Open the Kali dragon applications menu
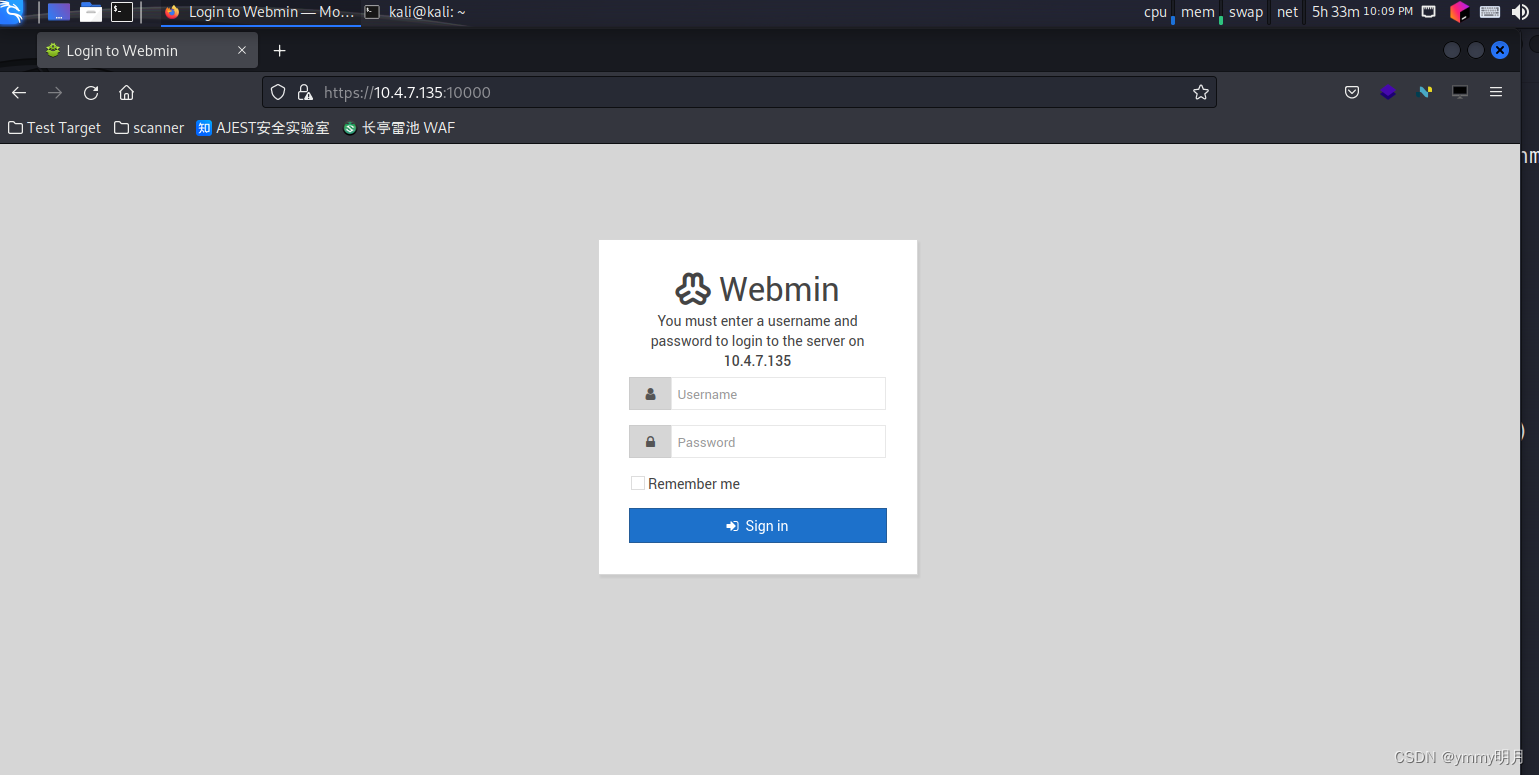The width and height of the screenshot is (1539, 775). [x=11, y=12]
